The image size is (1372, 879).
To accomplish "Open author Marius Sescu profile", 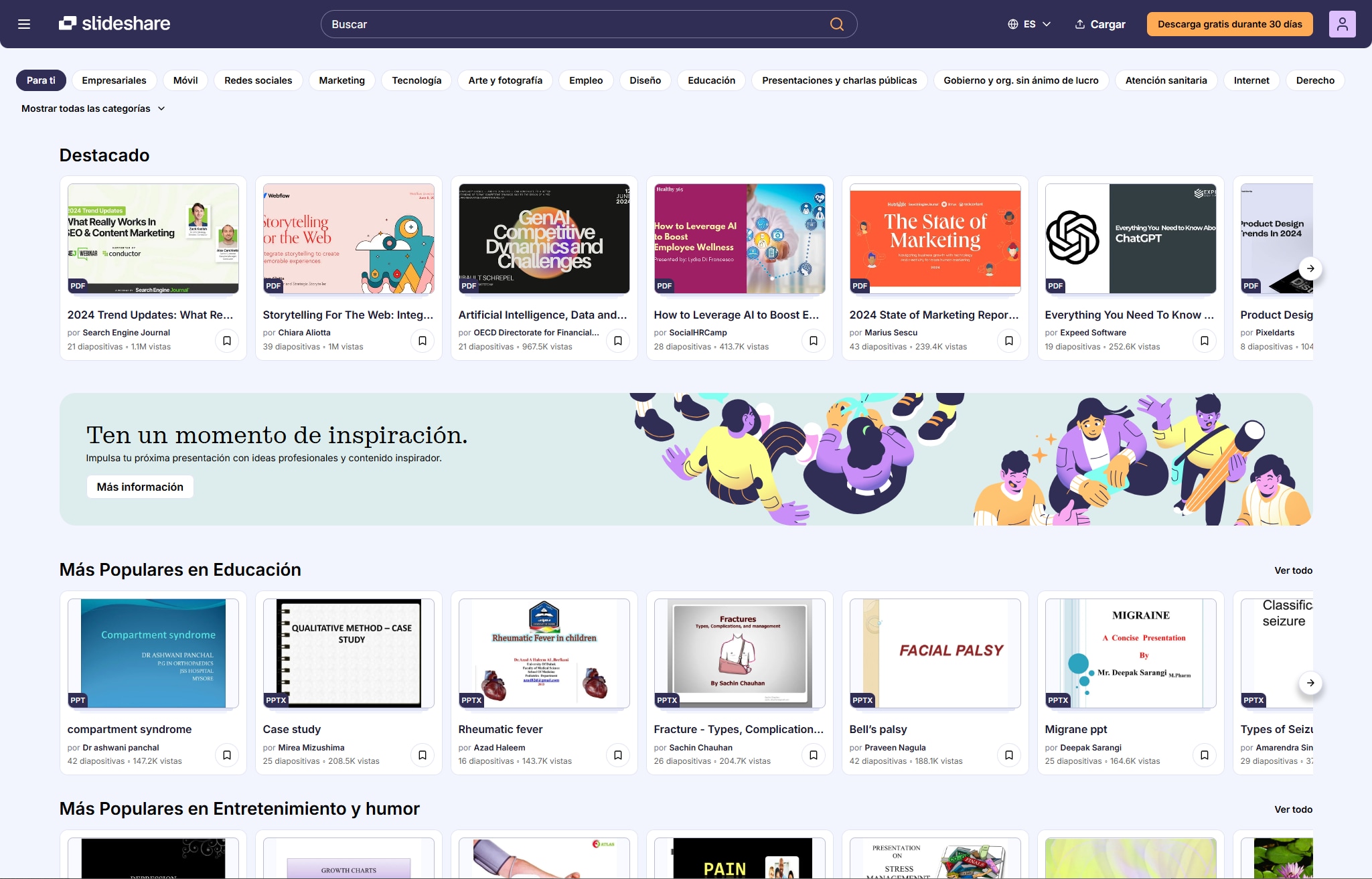I will pyautogui.click(x=891, y=333).
